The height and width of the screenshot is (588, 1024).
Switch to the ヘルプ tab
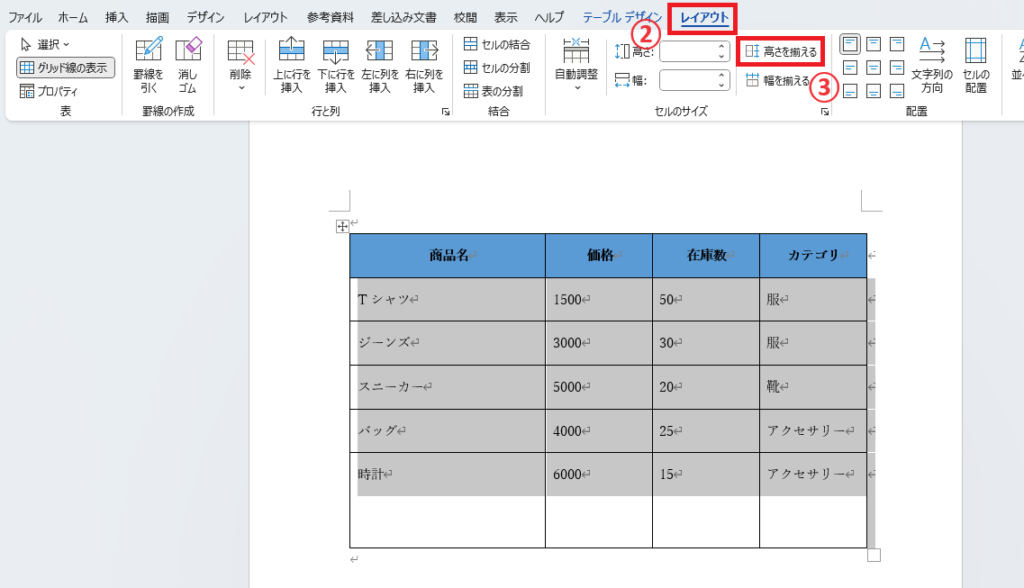coord(549,18)
